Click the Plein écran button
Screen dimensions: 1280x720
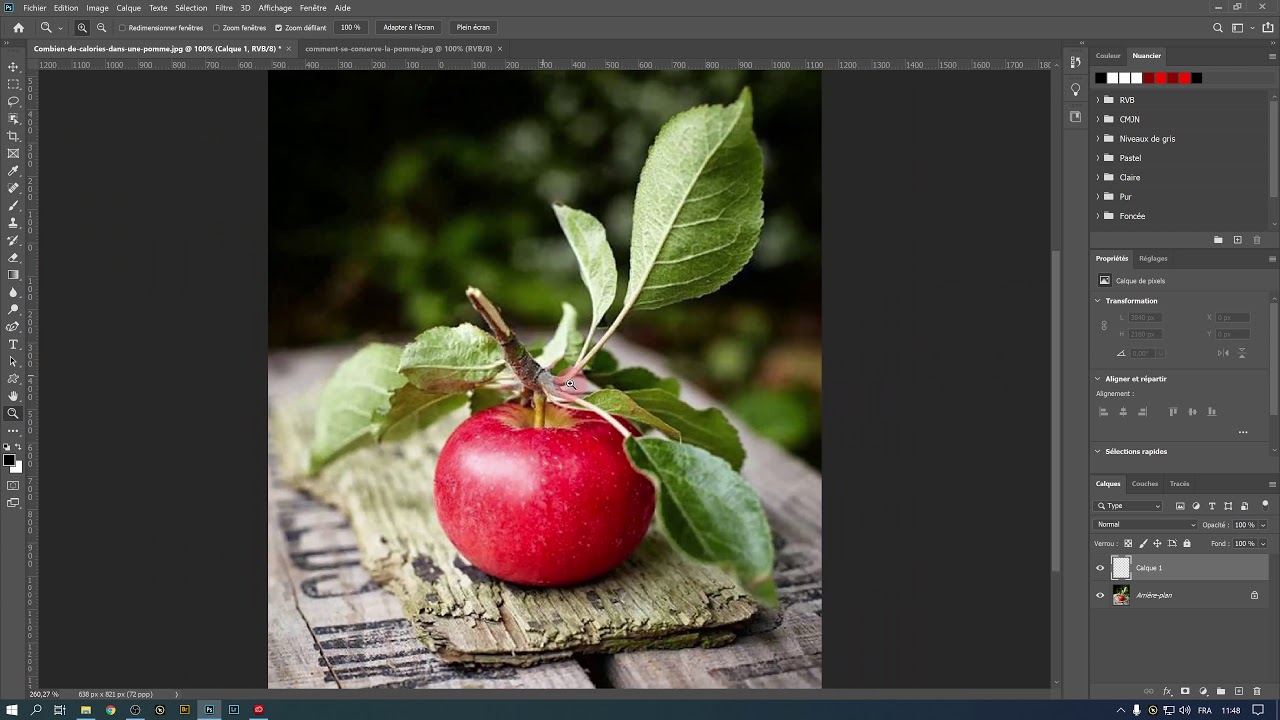click(473, 28)
